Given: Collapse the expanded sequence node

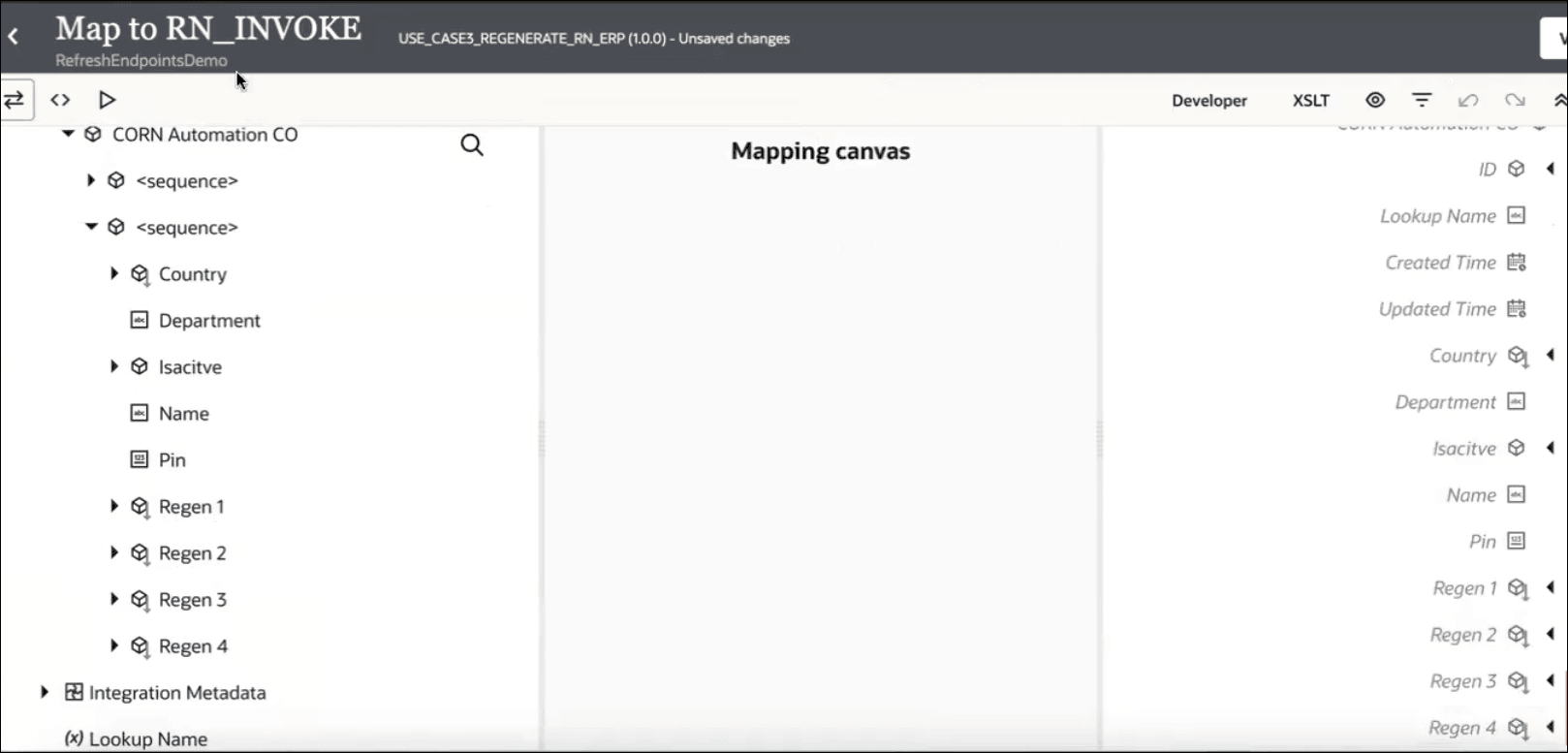Looking at the screenshot, I should coord(91,227).
